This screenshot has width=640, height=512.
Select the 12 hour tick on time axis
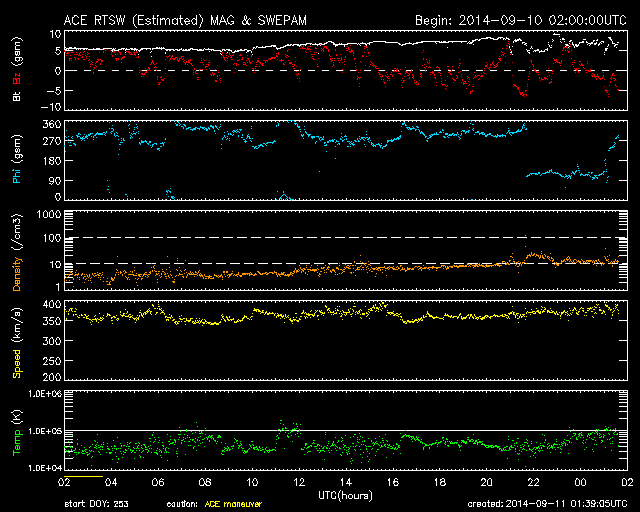pyautogui.click(x=298, y=482)
